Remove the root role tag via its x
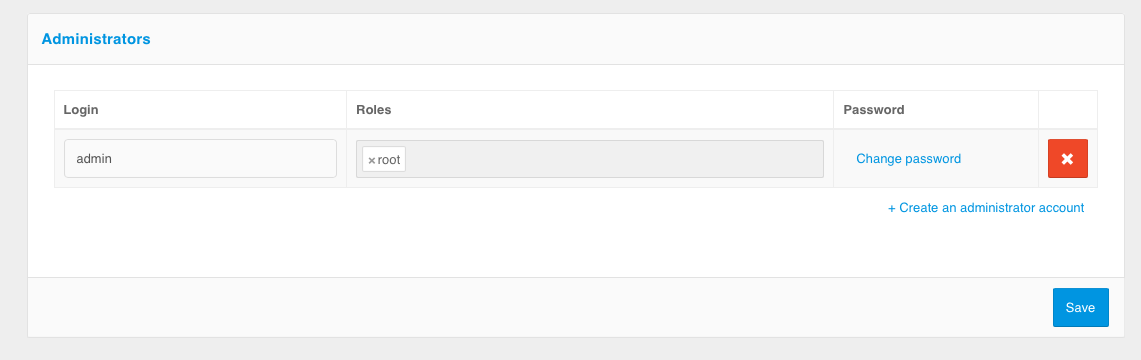Image resolution: width=1141 pixels, height=360 pixels. click(x=371, y=160)
